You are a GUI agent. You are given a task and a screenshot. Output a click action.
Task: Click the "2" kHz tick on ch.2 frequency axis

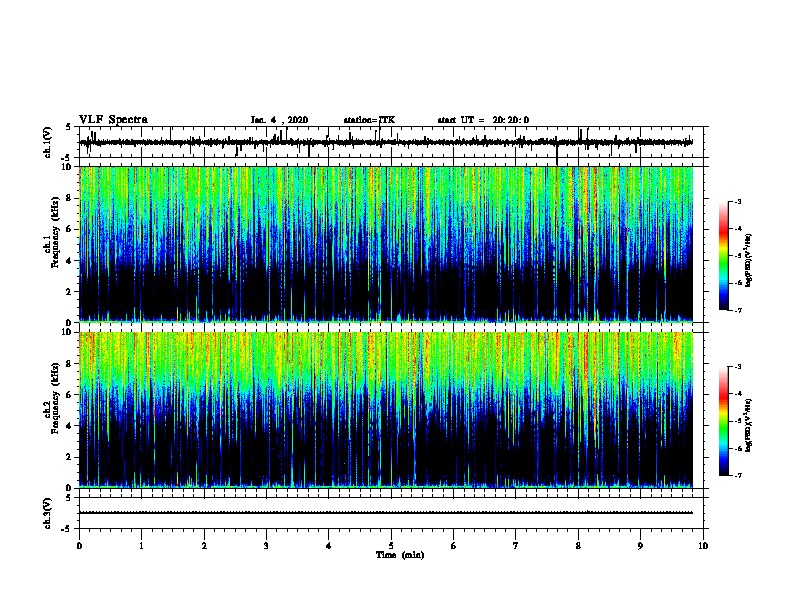(69, 457)
